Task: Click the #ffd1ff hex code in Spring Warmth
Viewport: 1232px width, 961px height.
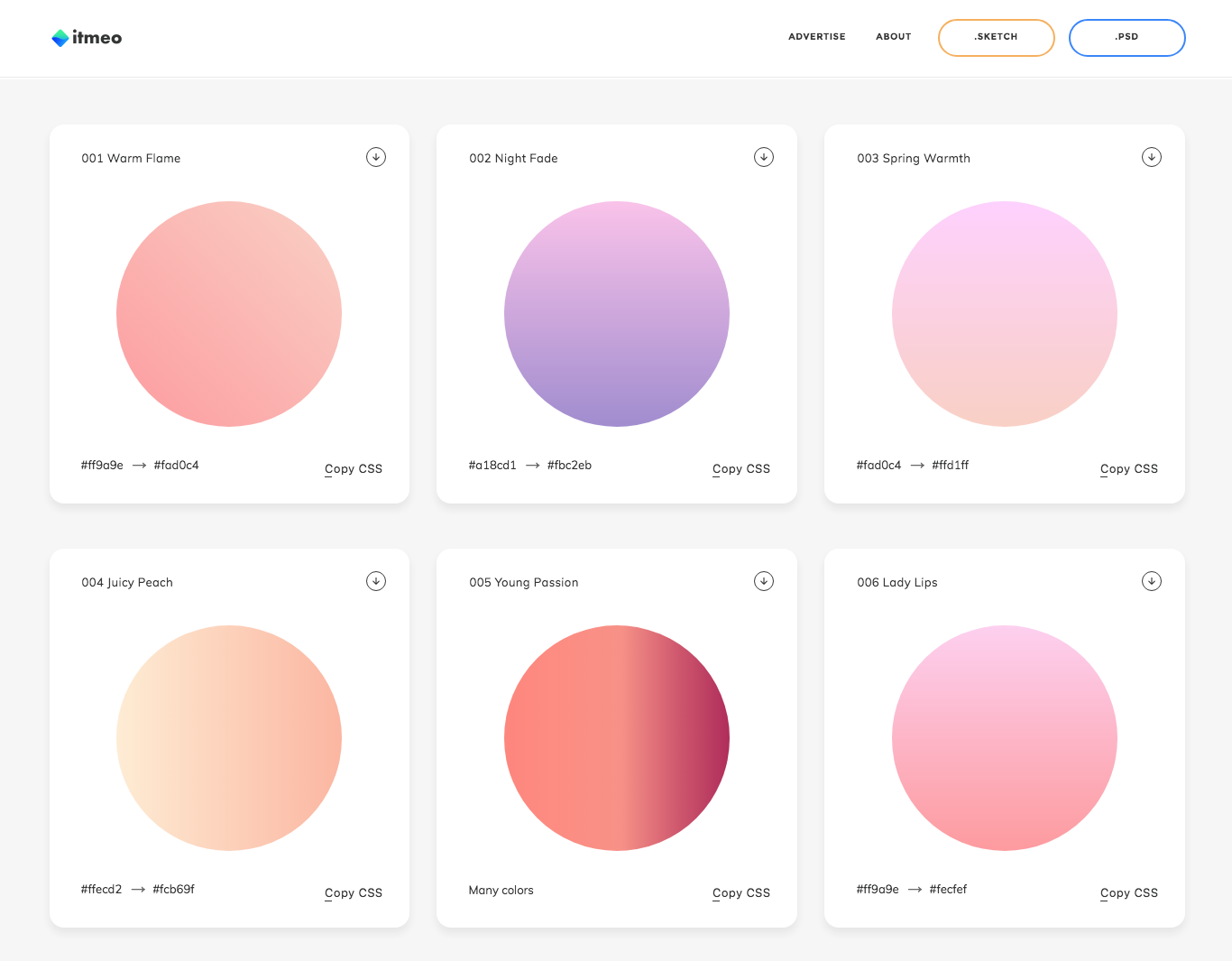Action: (951, 466)
